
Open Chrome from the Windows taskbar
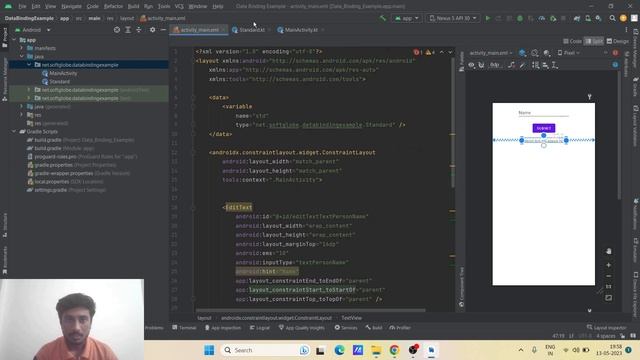pyautogui.click(x=394, y=350)
